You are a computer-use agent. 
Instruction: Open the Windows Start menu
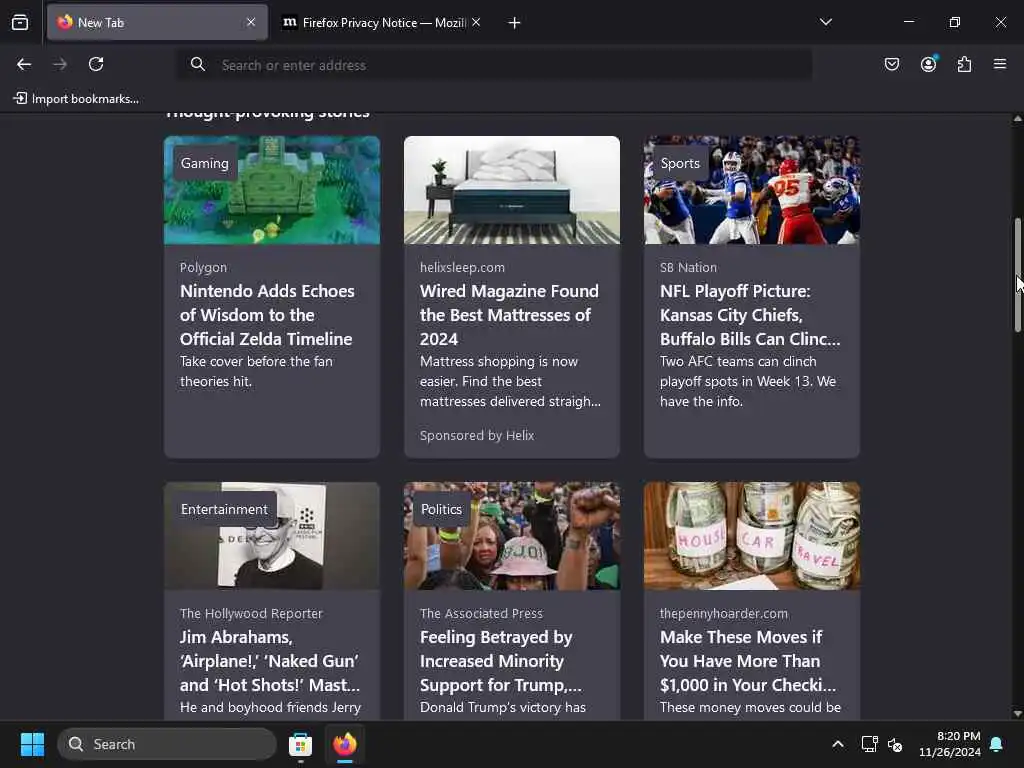tap(32, 744)
